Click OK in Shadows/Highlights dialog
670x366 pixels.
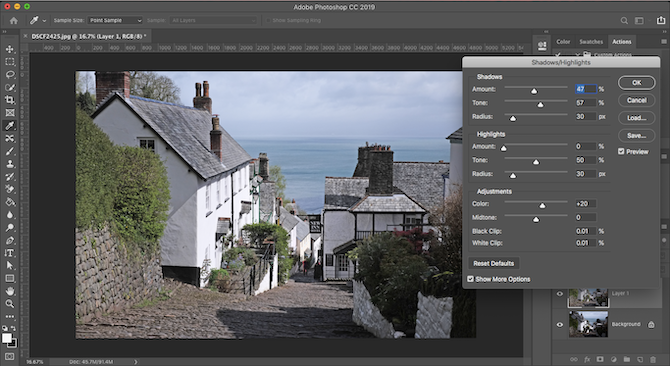coord(637,83)
